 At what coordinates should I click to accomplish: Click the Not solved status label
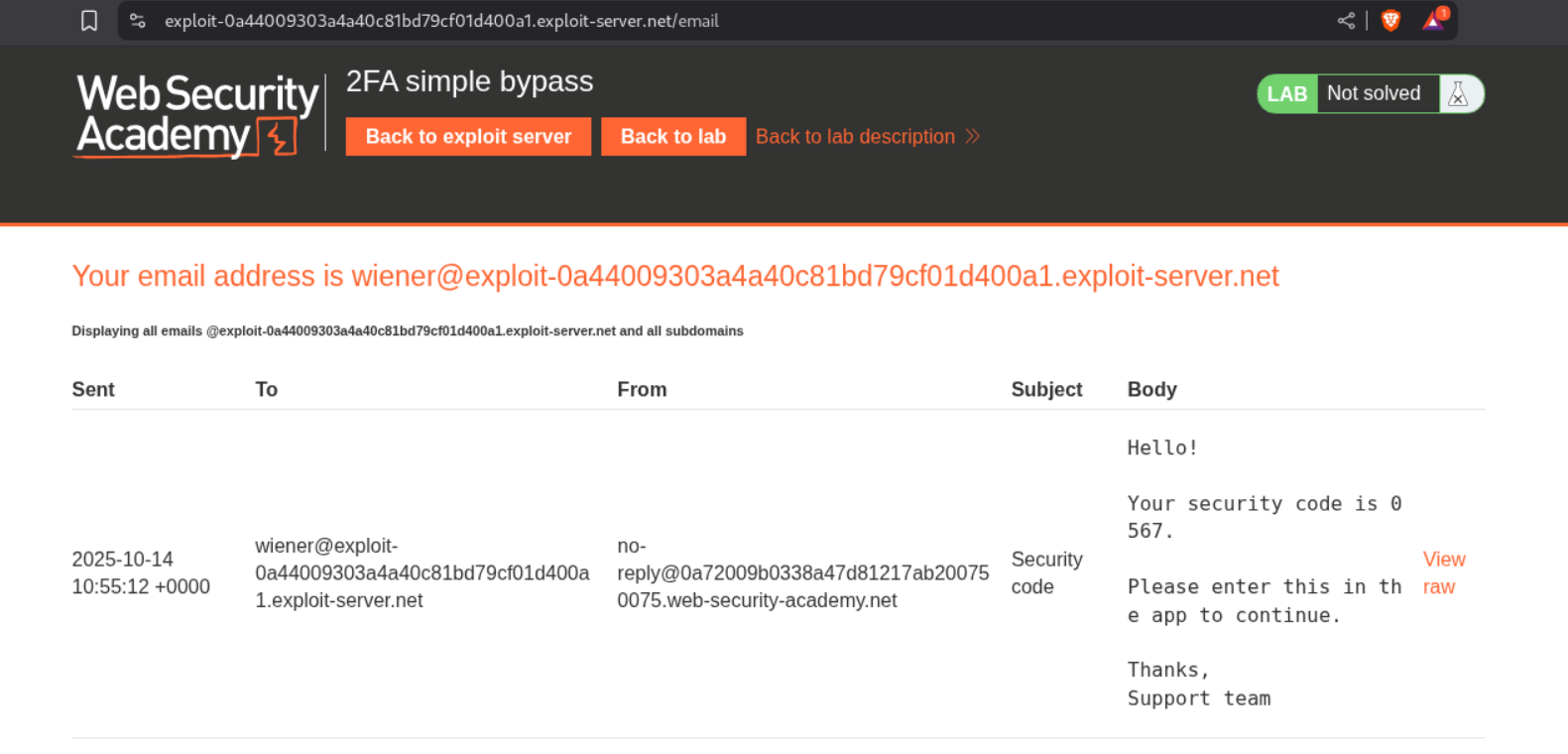(x=1374, y=93)
